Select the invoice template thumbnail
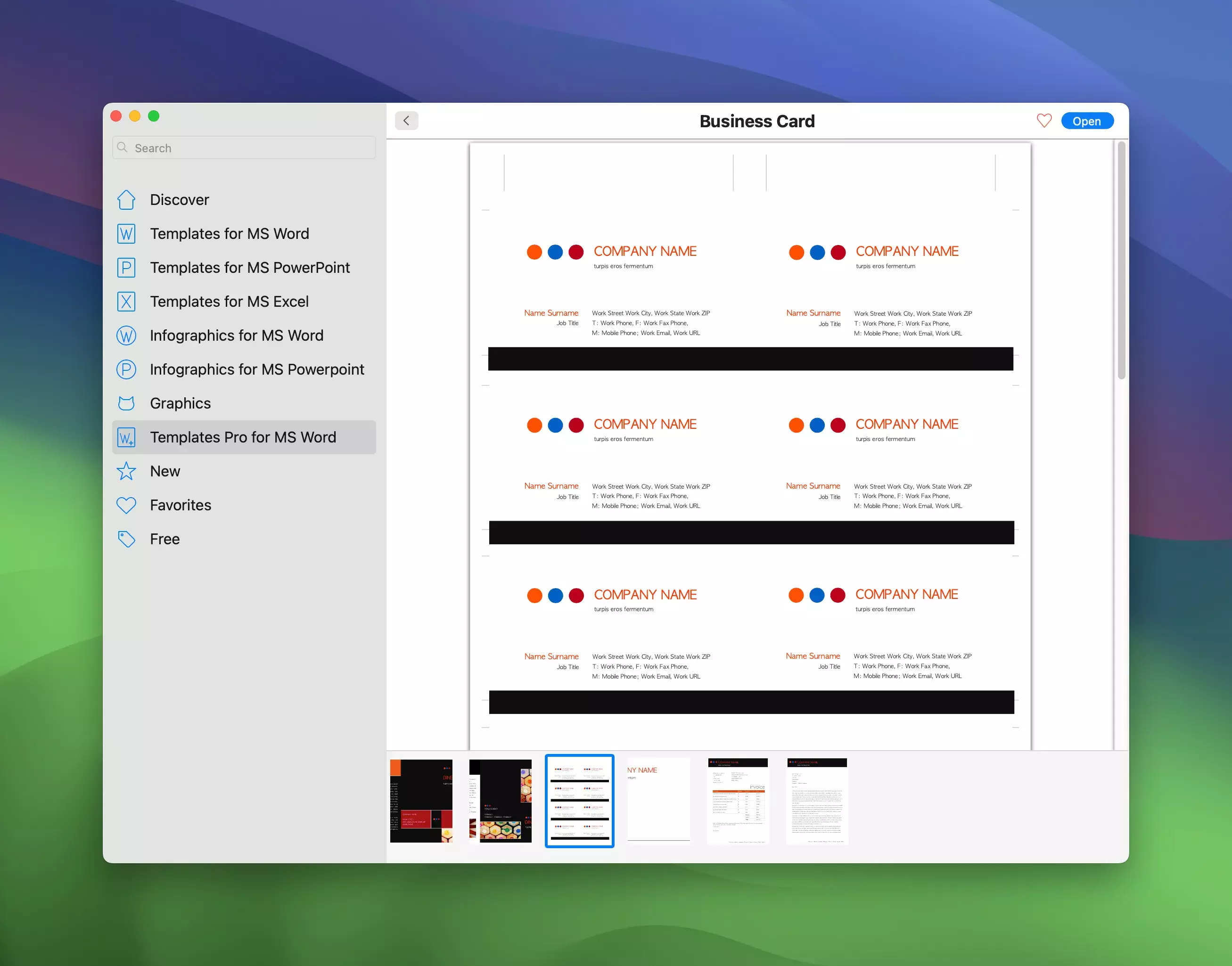The width and height of the screenshot is (1232, 966). pos(738,800)
